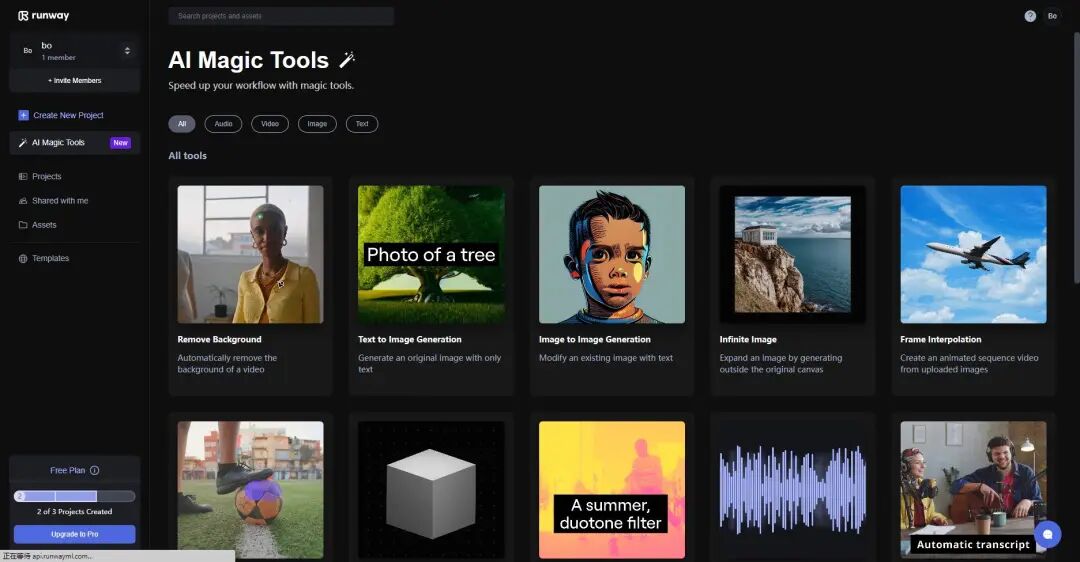Open Frame Interpolation airplane thumbnail
Screen dimensions: 1080x562
coord(973,254)
